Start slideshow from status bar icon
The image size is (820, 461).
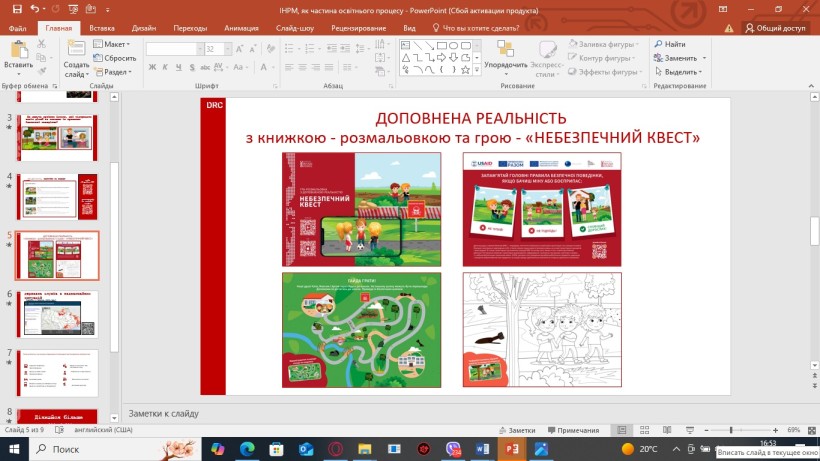tap(690, 430)
